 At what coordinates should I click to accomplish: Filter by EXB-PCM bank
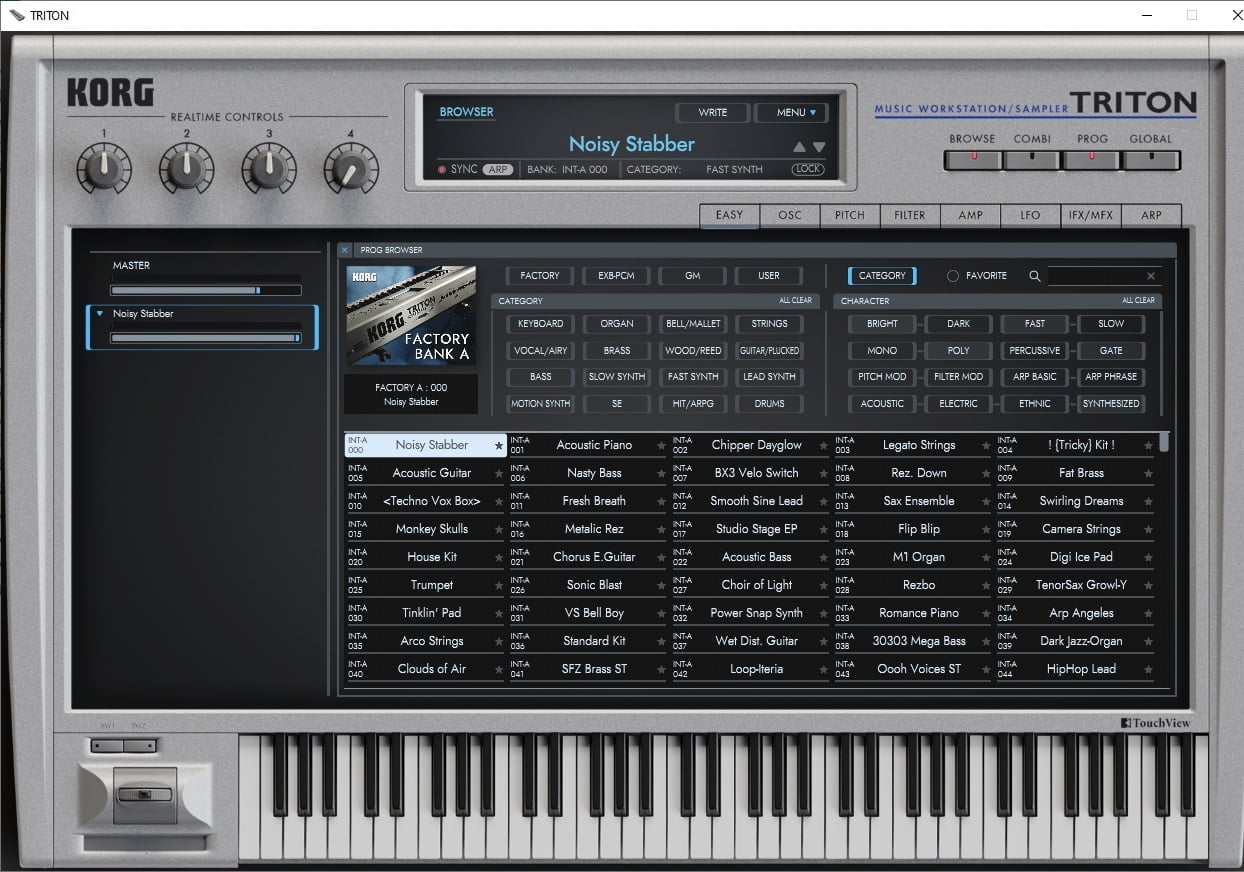(617, 276)
